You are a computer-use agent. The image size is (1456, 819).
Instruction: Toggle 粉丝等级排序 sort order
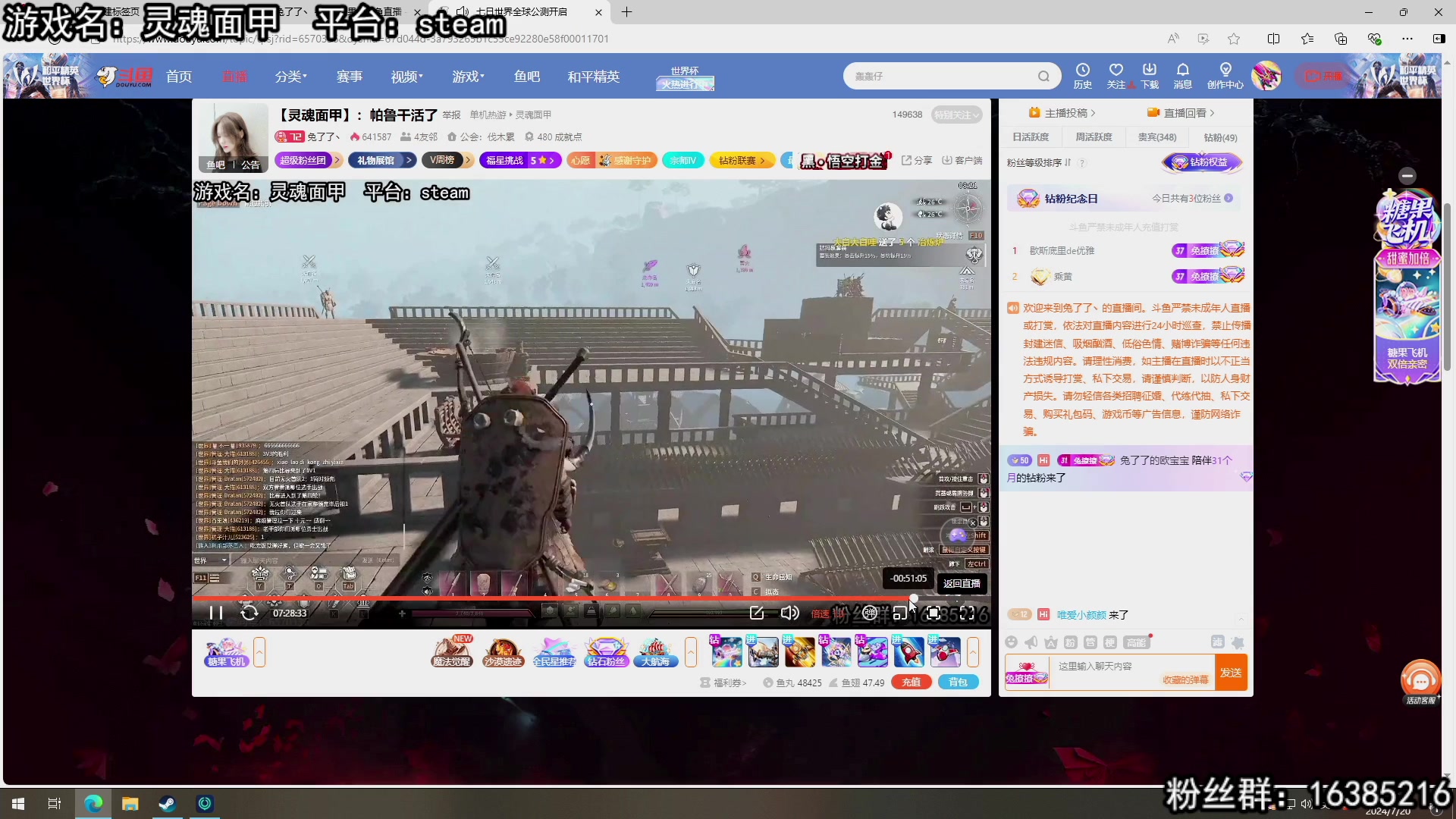pyautogui.click(x=1039, y=162)
